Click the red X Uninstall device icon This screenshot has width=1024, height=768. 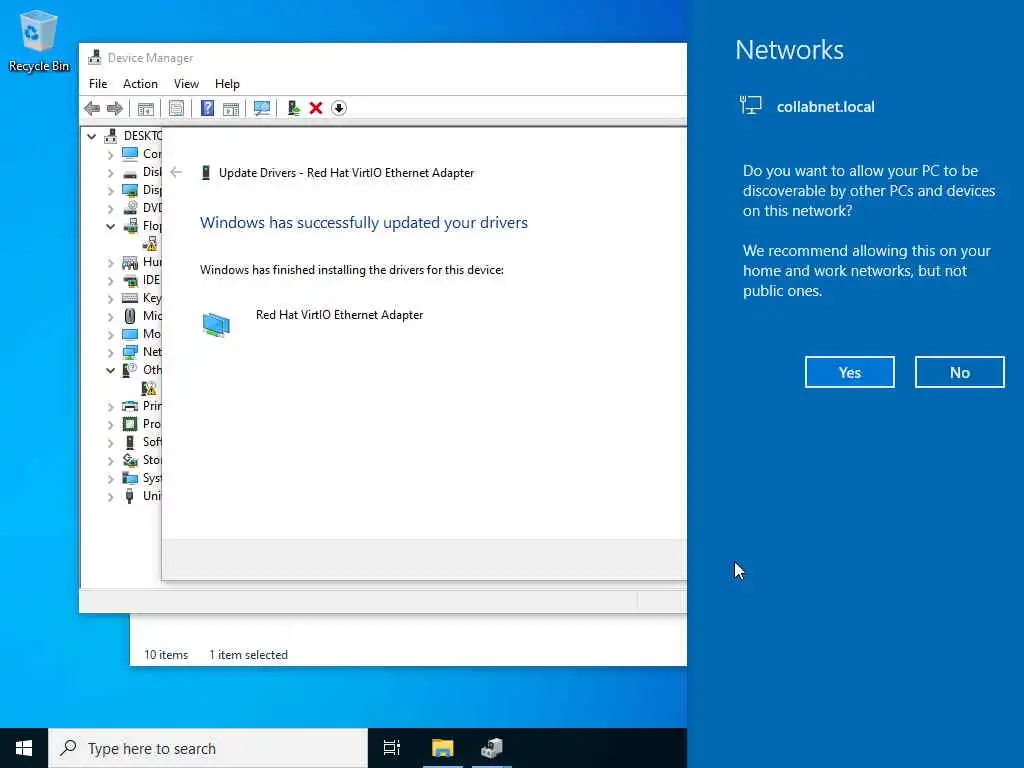click(316, 108)
